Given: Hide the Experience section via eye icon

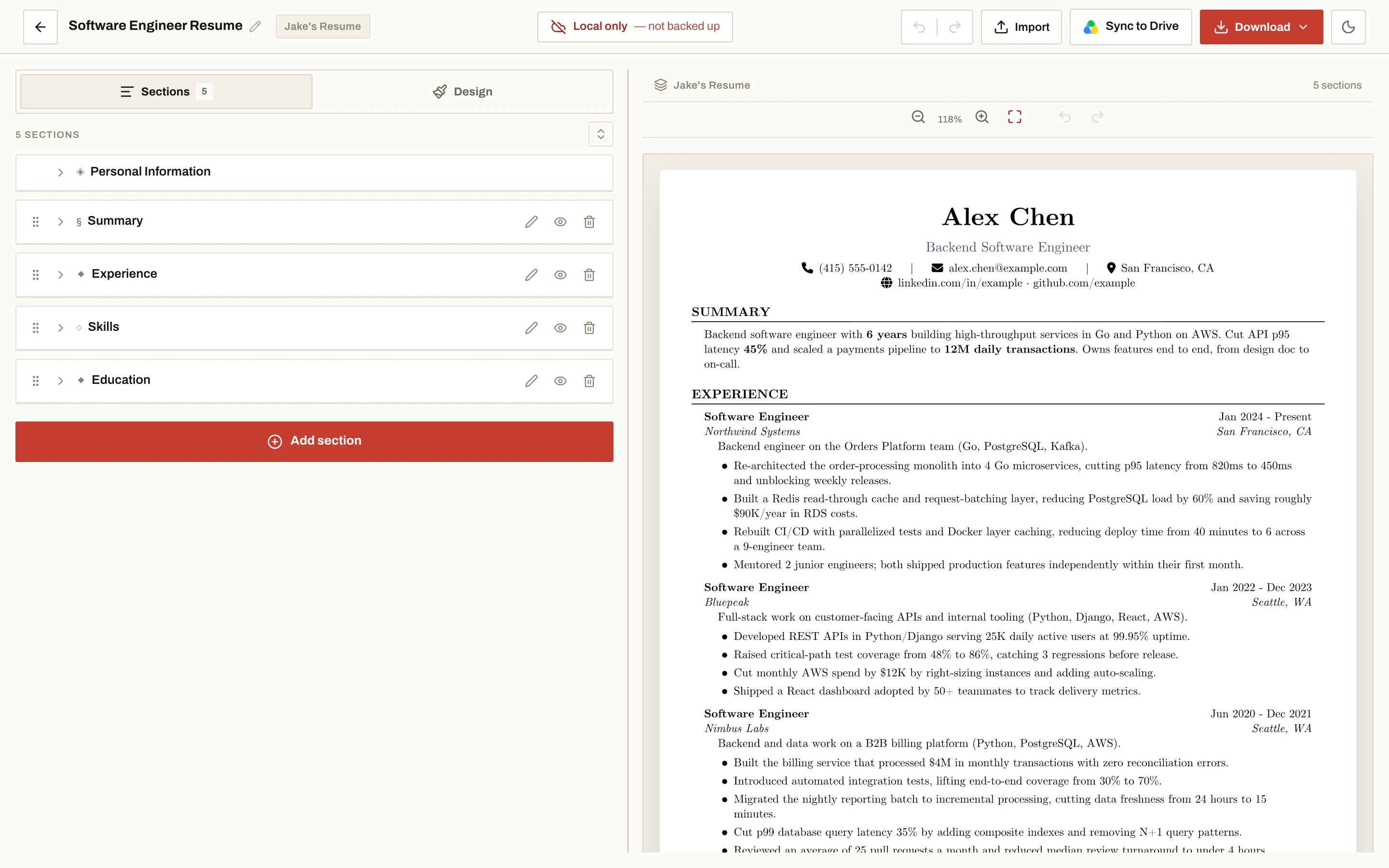Looking at the screenshot, I should pyautogui.click(x=560, y=275).
